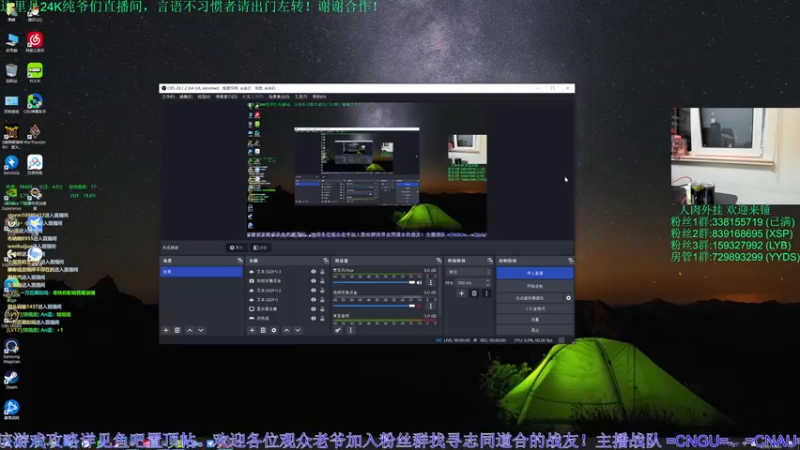The image size is (800, 450).
Task: Select the Steam desktop shortcut
Action: coord(11,380)
